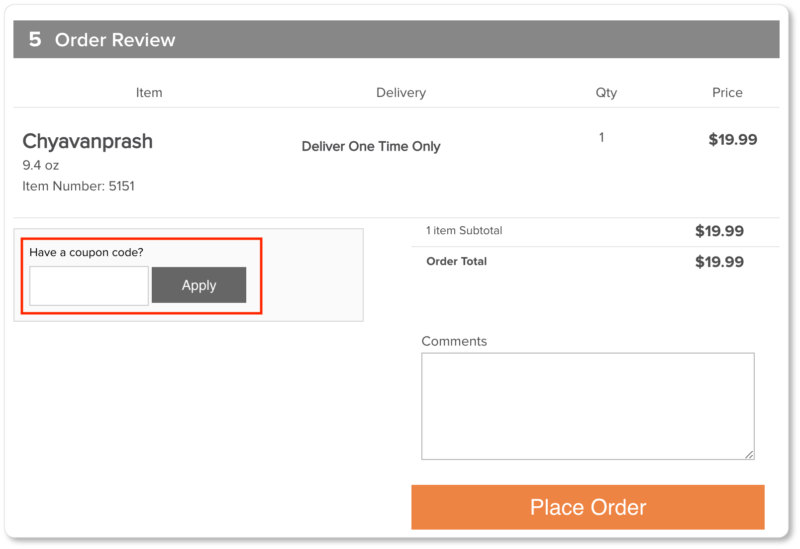Click the Delivery column header
Image resolution: width=800 pixels, height=549 pixels.
click(401, 92)
